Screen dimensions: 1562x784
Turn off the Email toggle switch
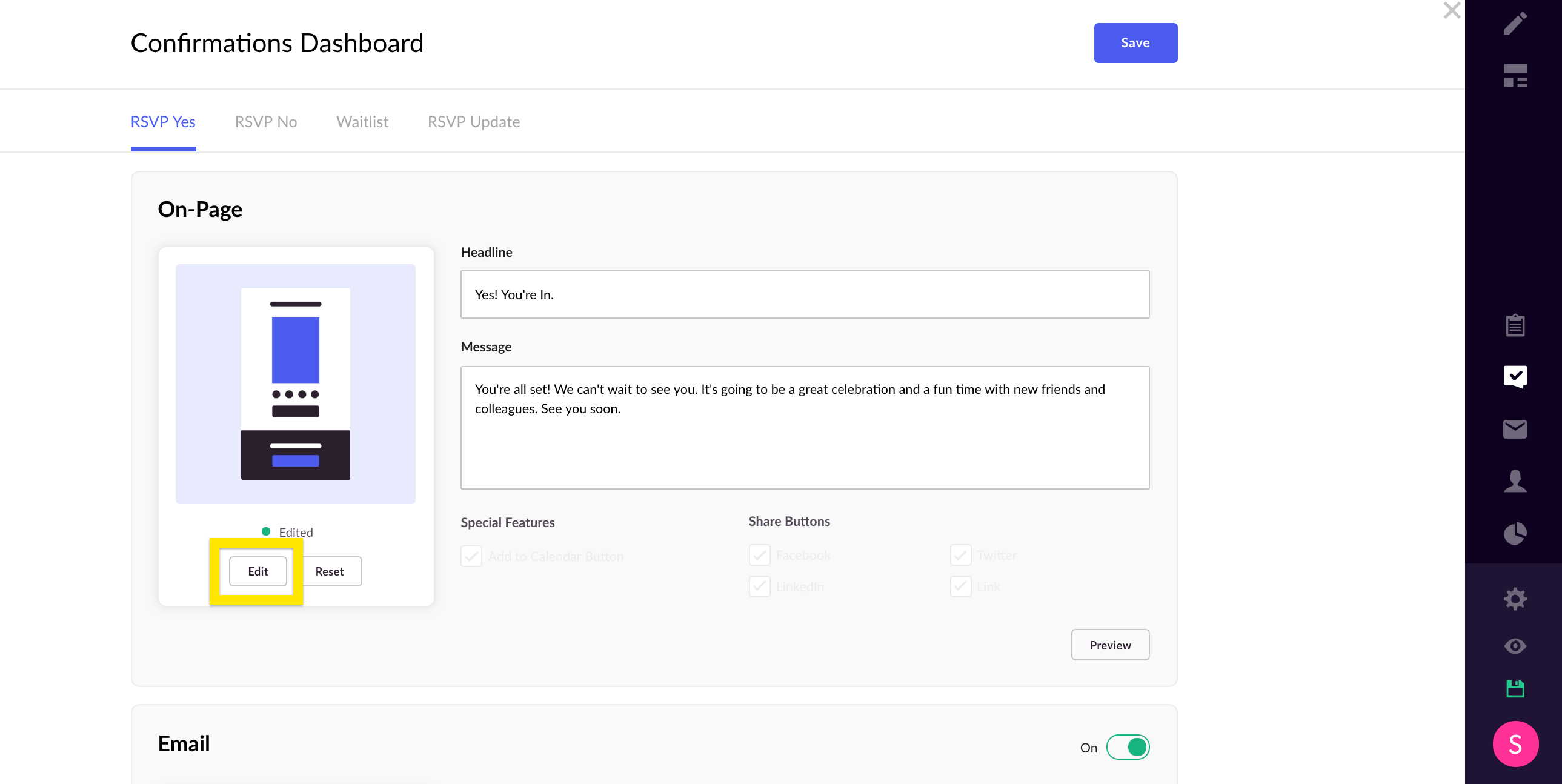(1127, 747)
